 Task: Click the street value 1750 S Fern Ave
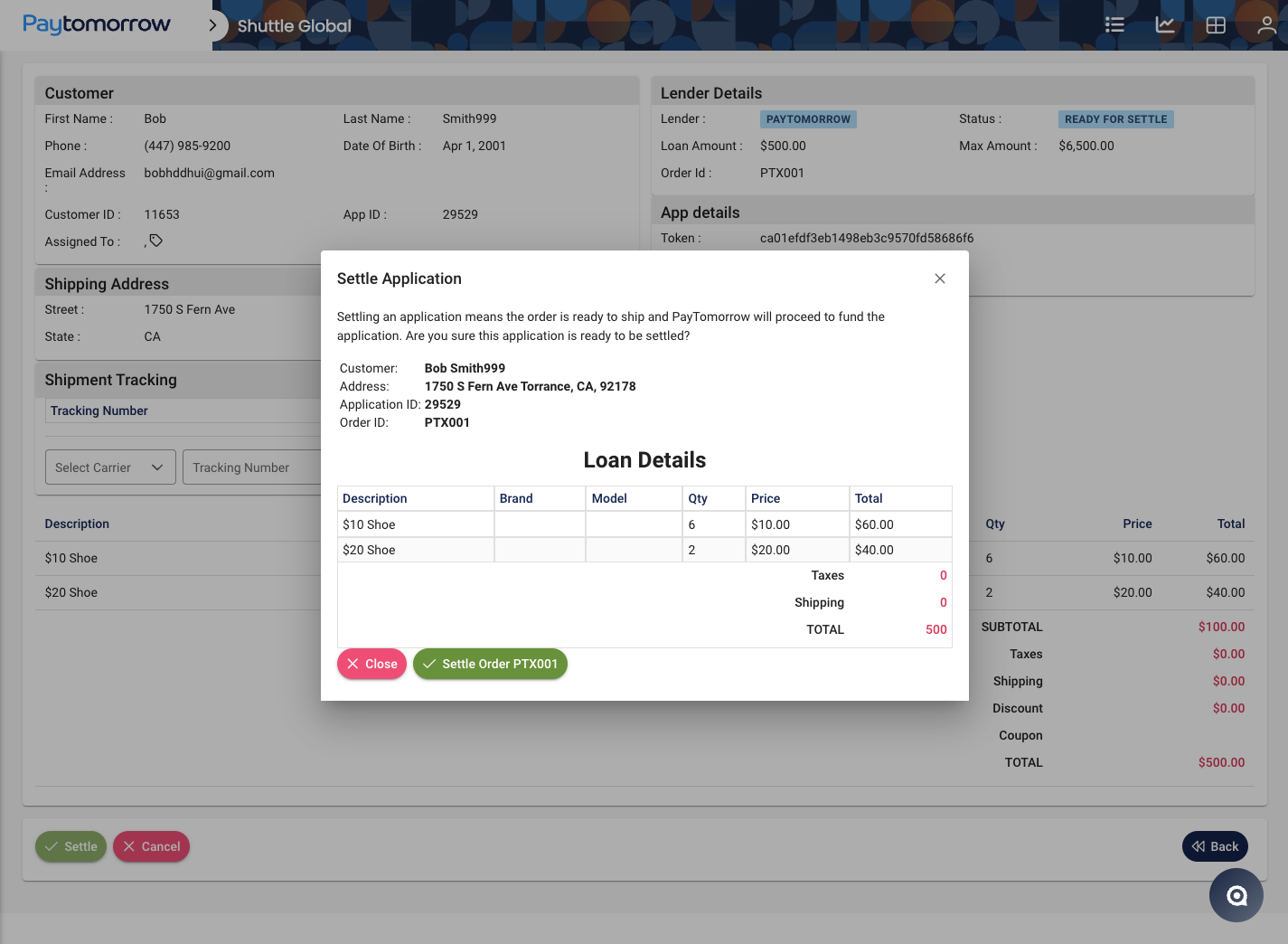coord(190,309)
